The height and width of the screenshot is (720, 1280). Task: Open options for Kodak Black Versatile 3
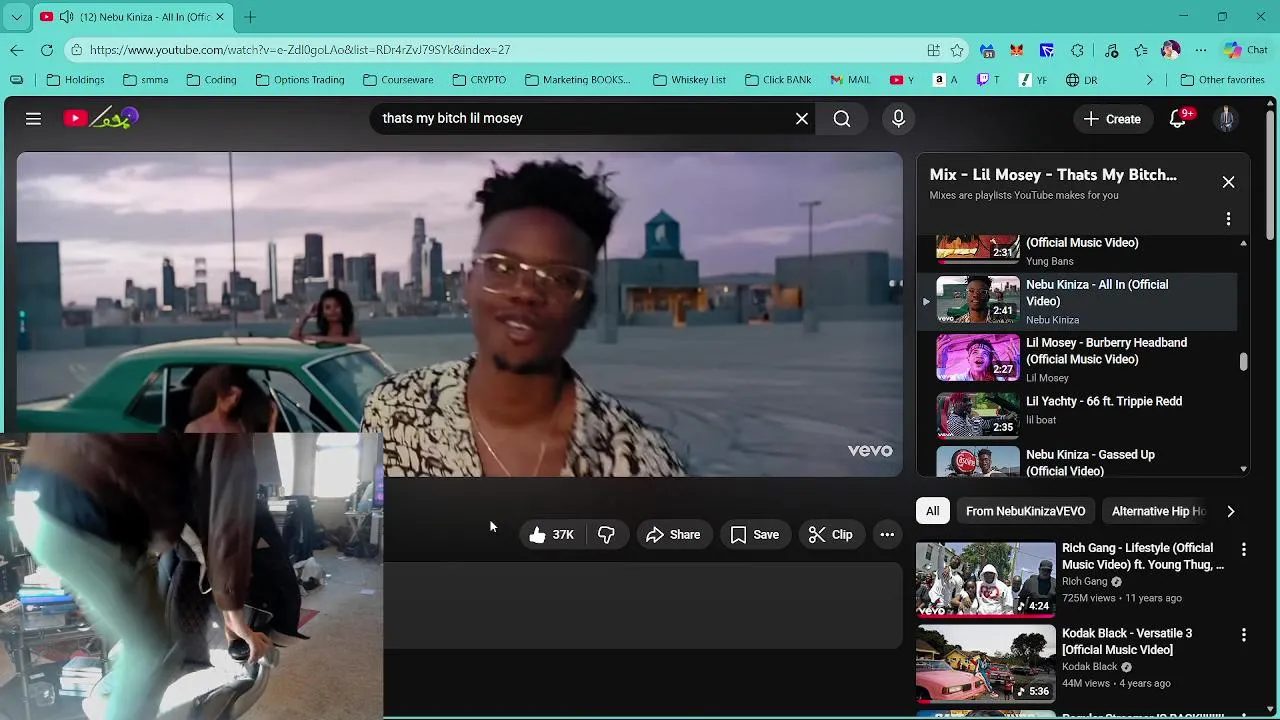tap(1244, 635)
